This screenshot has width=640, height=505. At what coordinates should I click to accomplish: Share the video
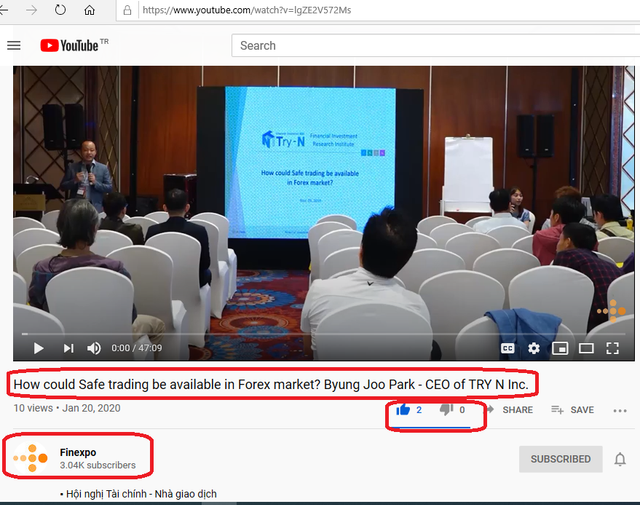[511, 409]
